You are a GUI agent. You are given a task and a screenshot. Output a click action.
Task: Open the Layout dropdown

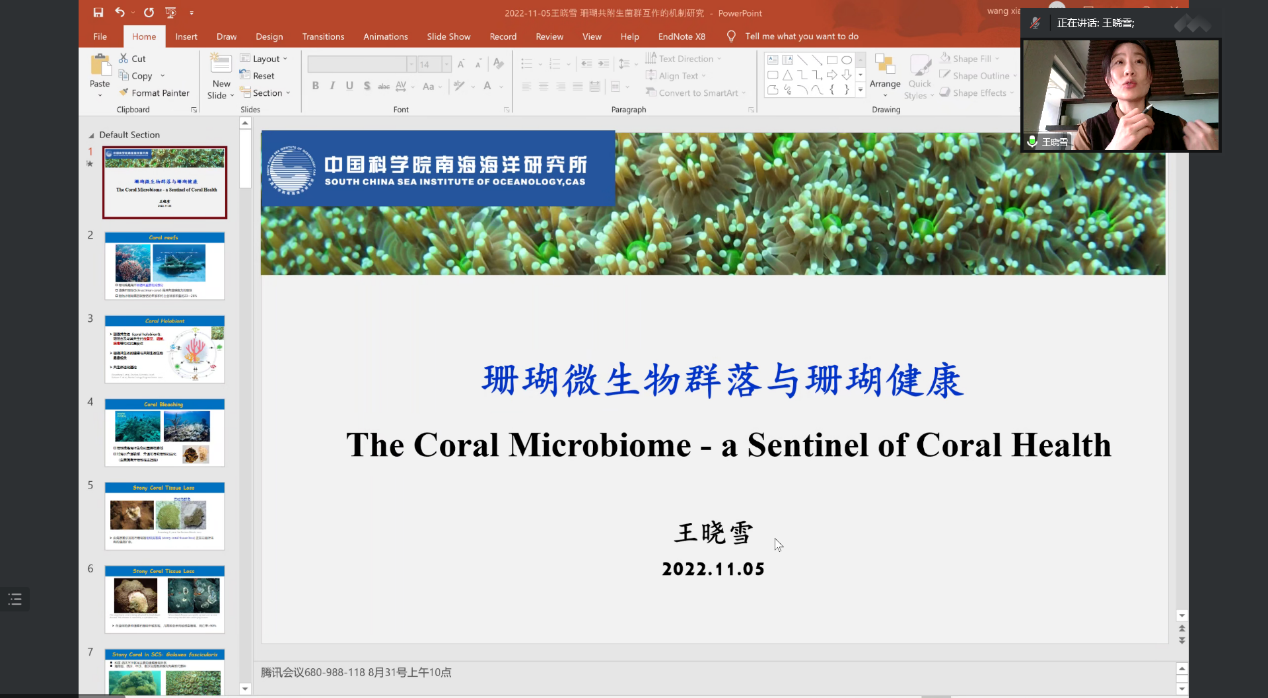point(264,59)
